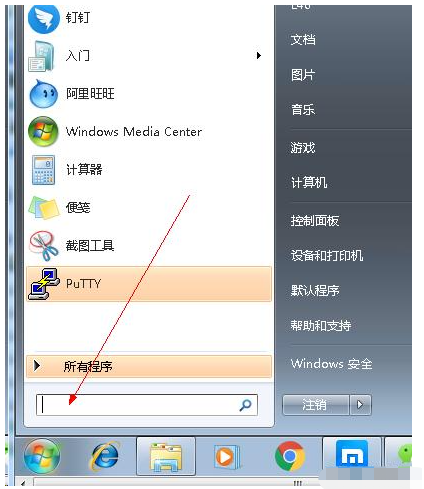Open 控制面板 control panel
Screen dimensions: 424x489
tap(315, 221)
